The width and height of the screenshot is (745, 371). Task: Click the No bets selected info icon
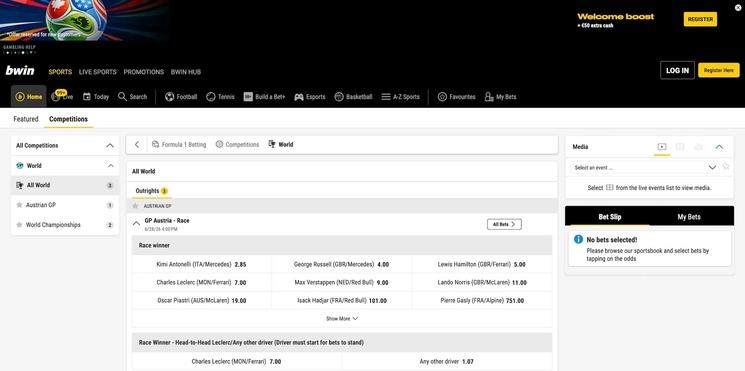pos(578,239)
